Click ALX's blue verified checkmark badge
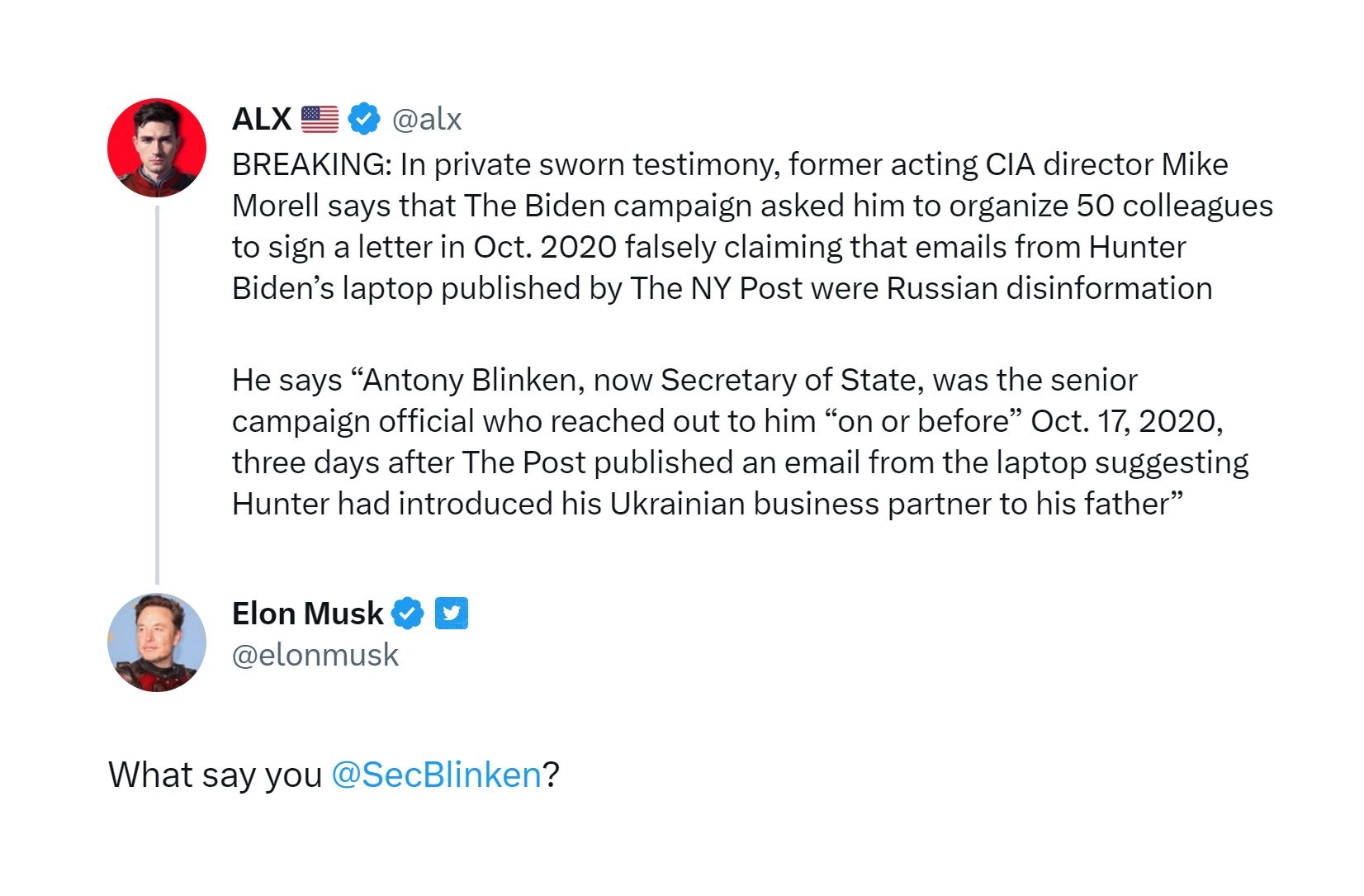 364,119
